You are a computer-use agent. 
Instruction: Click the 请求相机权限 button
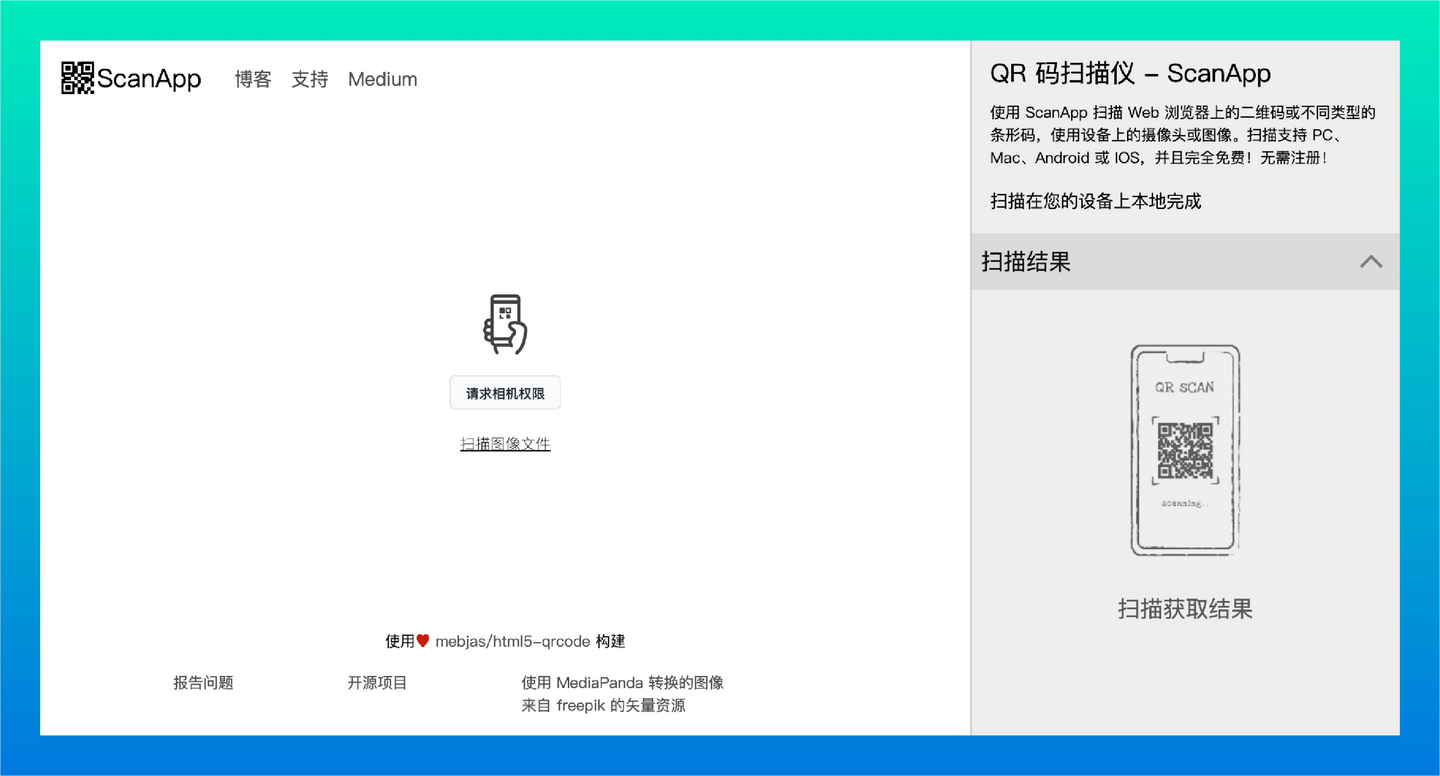click(x=505, y=393)
